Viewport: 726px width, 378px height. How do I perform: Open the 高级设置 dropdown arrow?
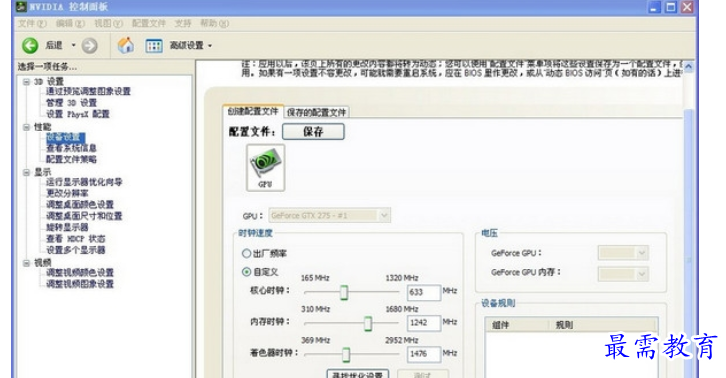(x=210, y=46)
